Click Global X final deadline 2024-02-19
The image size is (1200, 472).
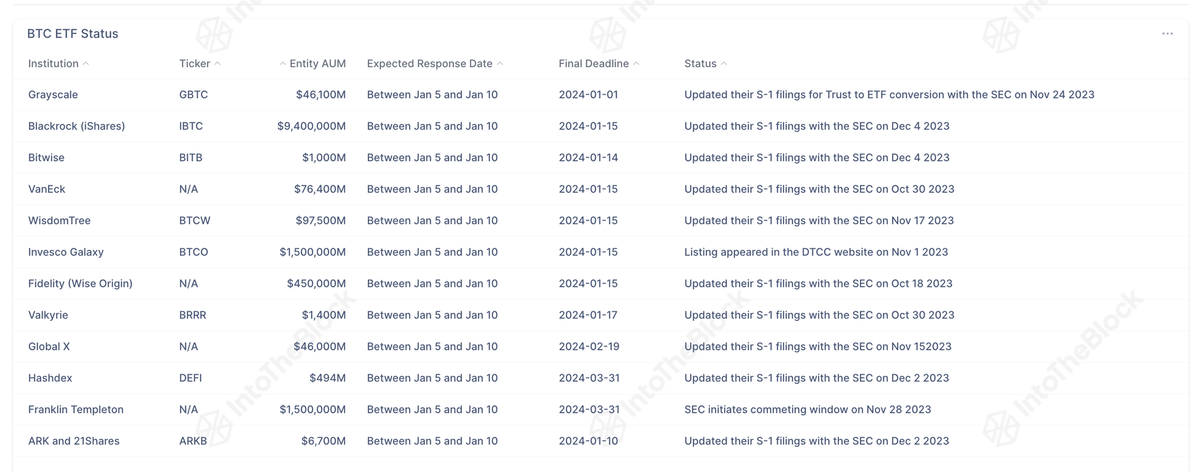click(x=589, y=347)
